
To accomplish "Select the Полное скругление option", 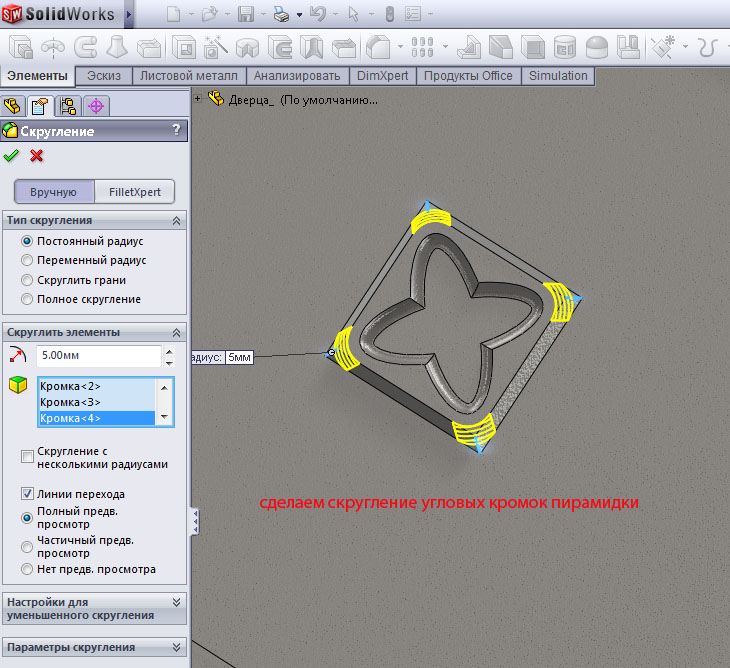I will pyautogui.click(x=27, y=299).
